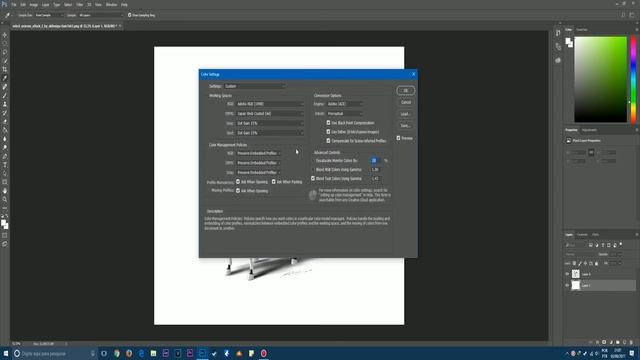Click the globe info icon in Color Settings
The width and height of the screenshot is (640, 360).
[313, 195]
